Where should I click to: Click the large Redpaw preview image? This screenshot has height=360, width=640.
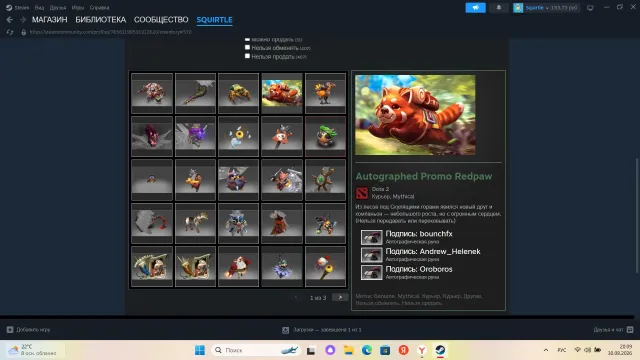(x=415, y=115)
